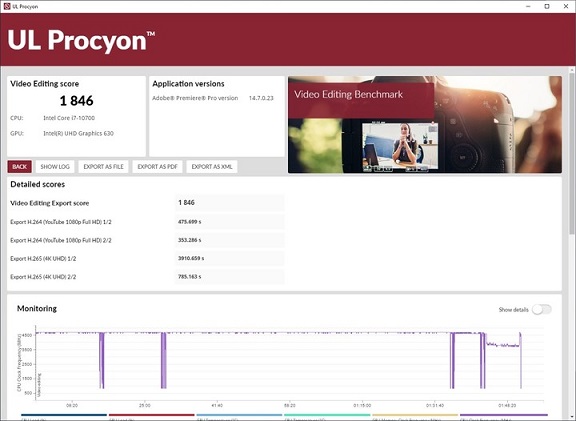Click the 785.163 s value
The height and width of the screenshot is (421, 576).
(190, 277)
